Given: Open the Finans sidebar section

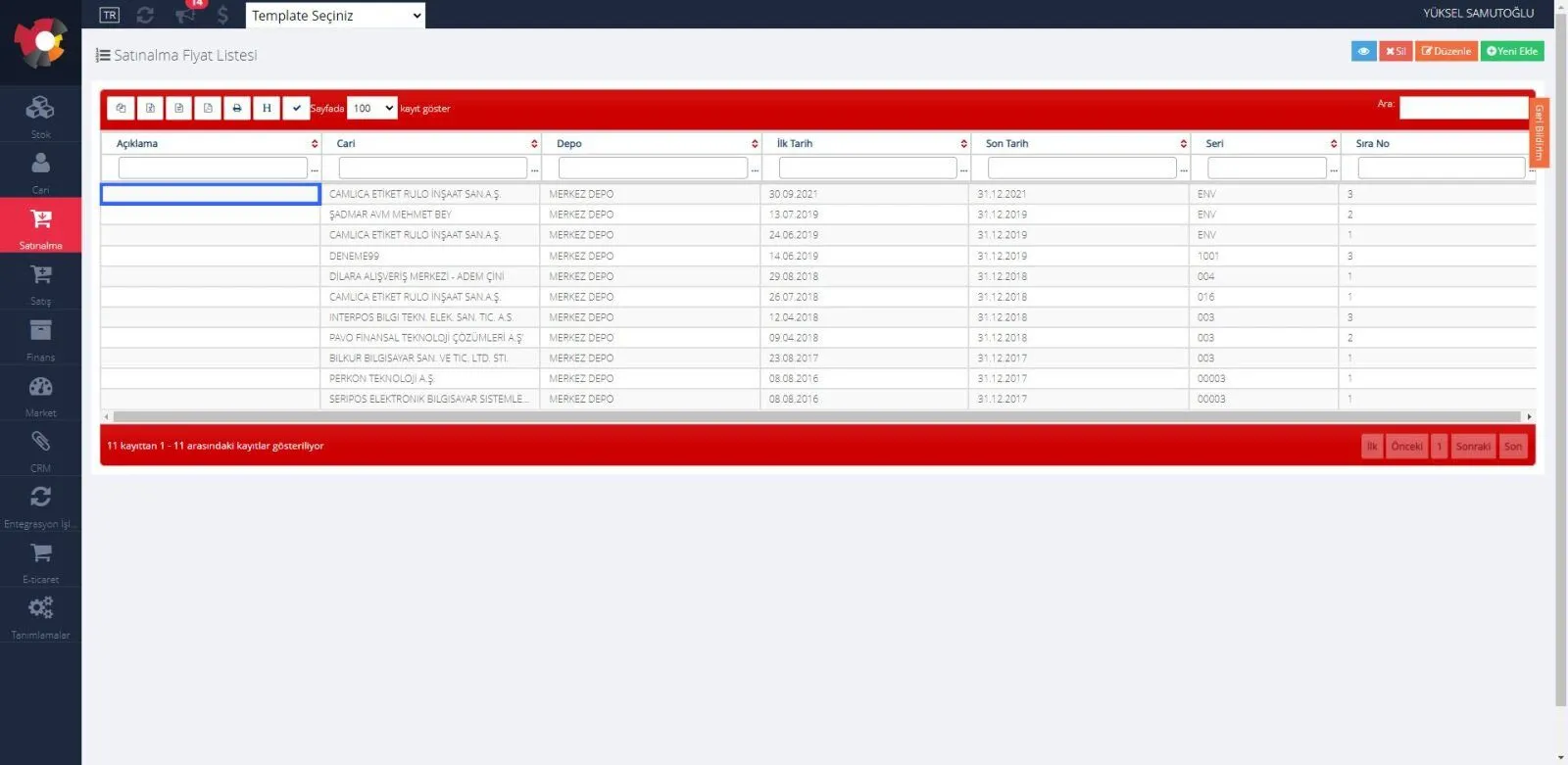Looking at the screenshot, I should 40,339.
